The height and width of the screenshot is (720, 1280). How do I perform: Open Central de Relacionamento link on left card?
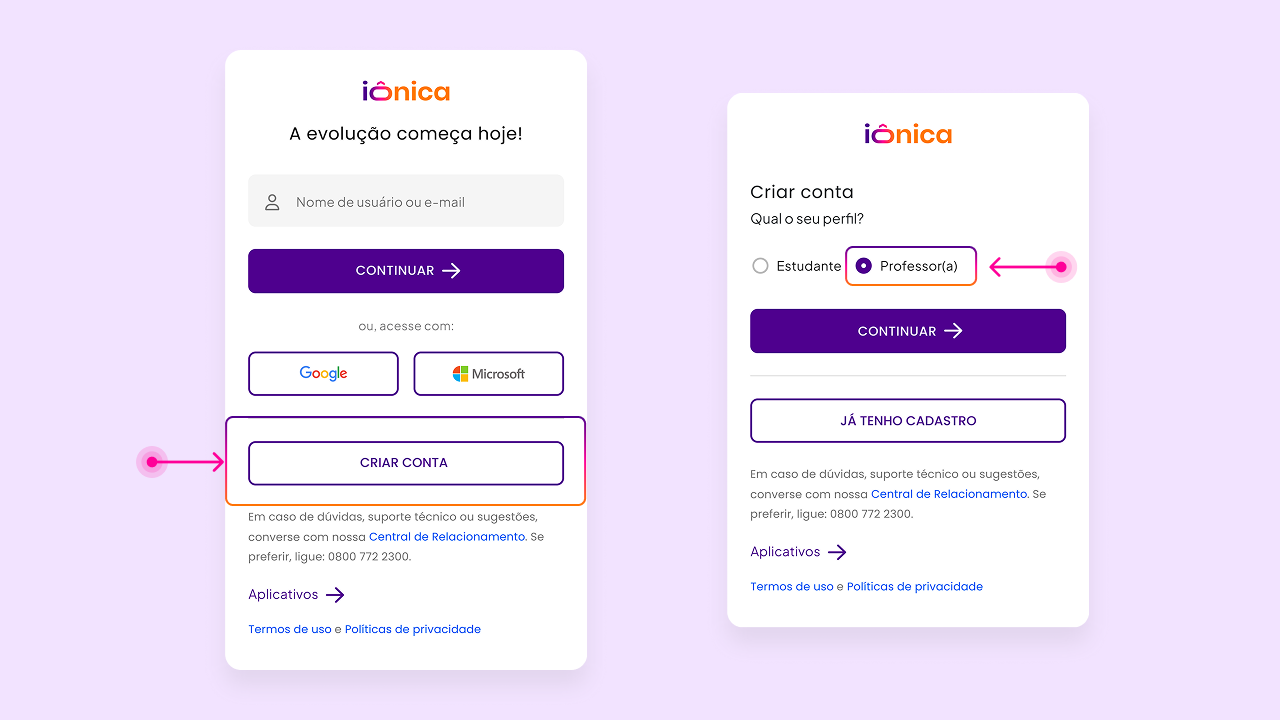tap(447, 537)
